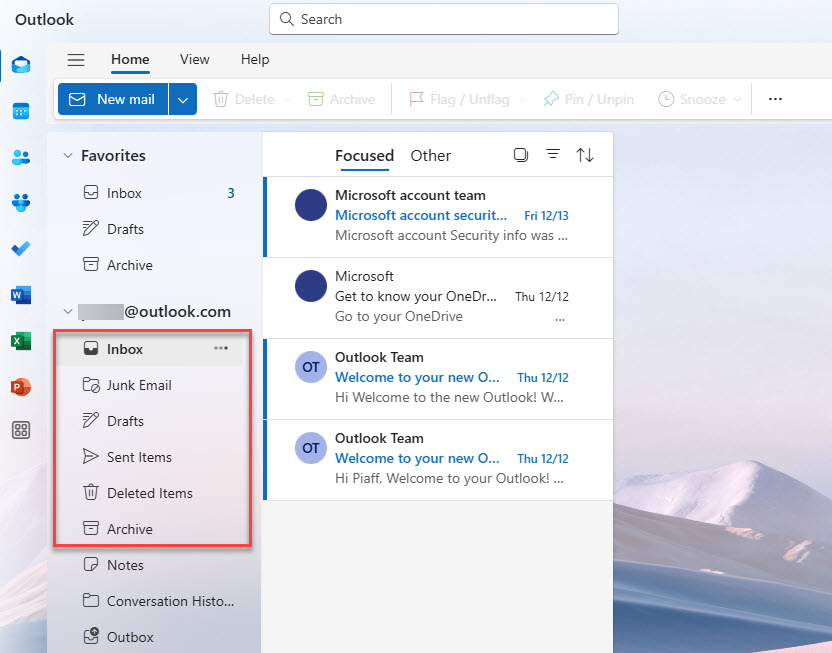This screenshot has width=832, height=653.
Task: Open the Filter icon in message list
Action: 553,154
